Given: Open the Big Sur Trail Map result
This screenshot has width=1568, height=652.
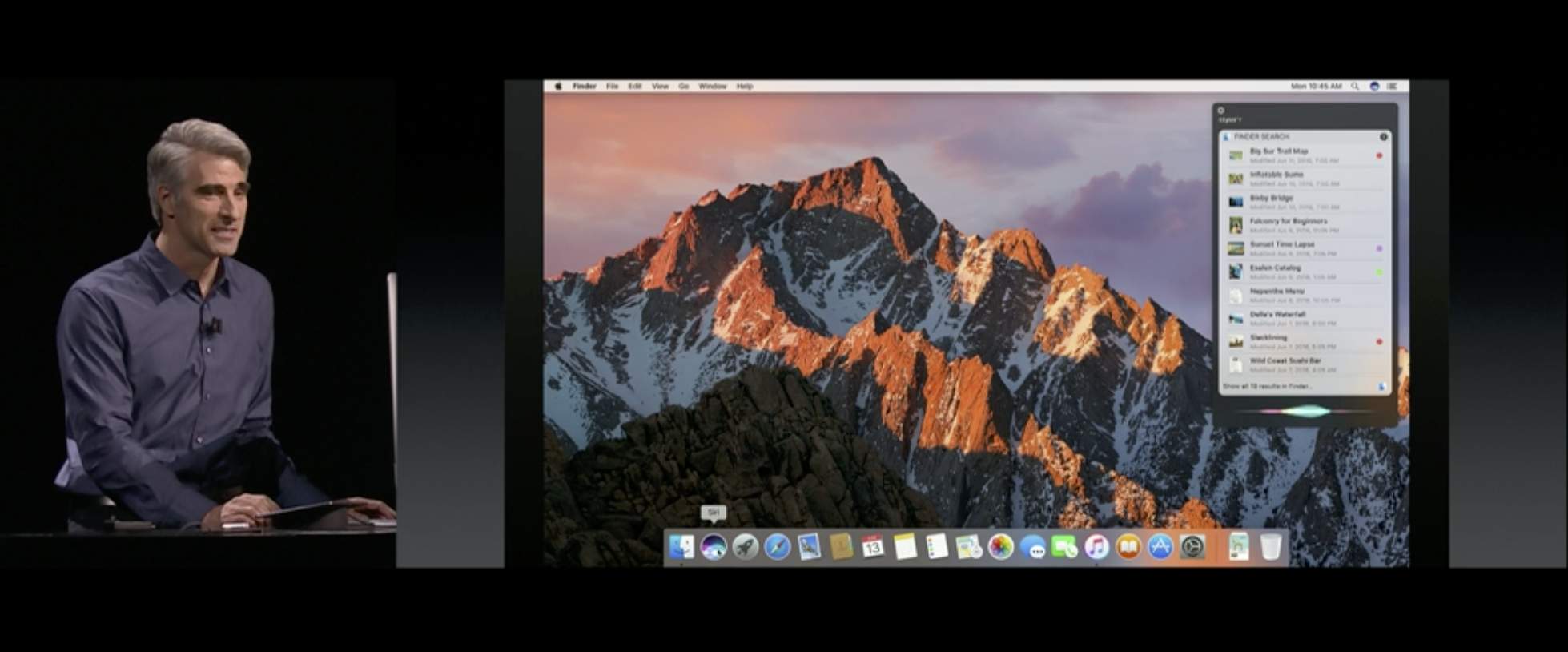Looking at the screenshot, I should coord(1305,155).
